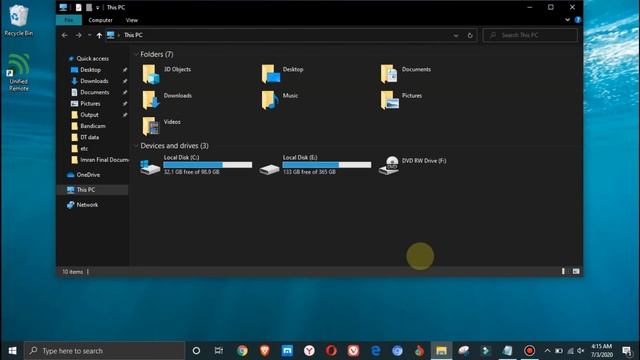Open Task View from the taskbar
This screenshot has height=360, width=640.
point(219,351)
